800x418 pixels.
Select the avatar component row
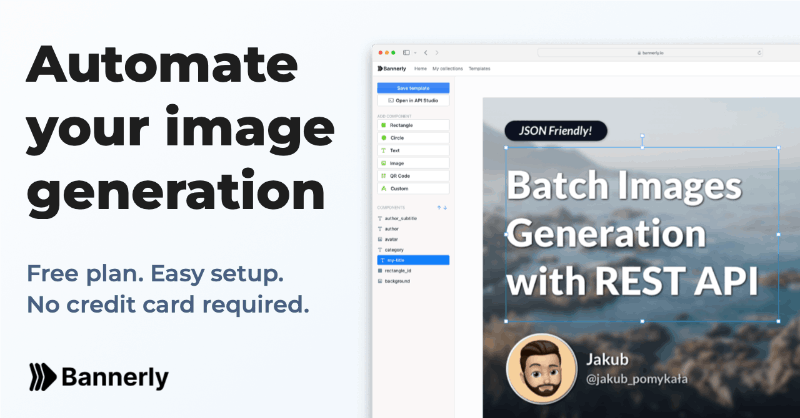tap(413, 239)
